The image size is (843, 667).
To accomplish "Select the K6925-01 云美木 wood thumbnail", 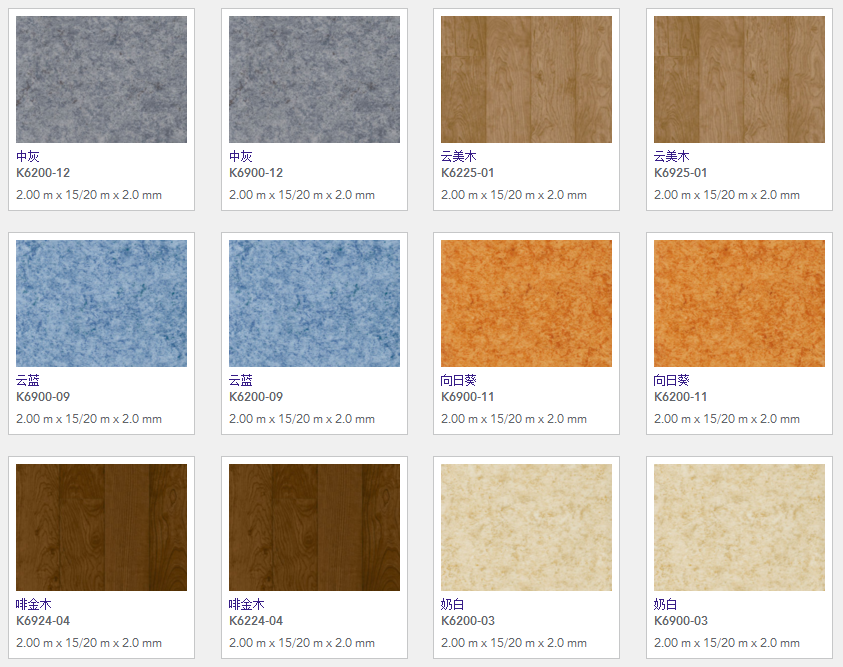I will click(x=739, y=79).
